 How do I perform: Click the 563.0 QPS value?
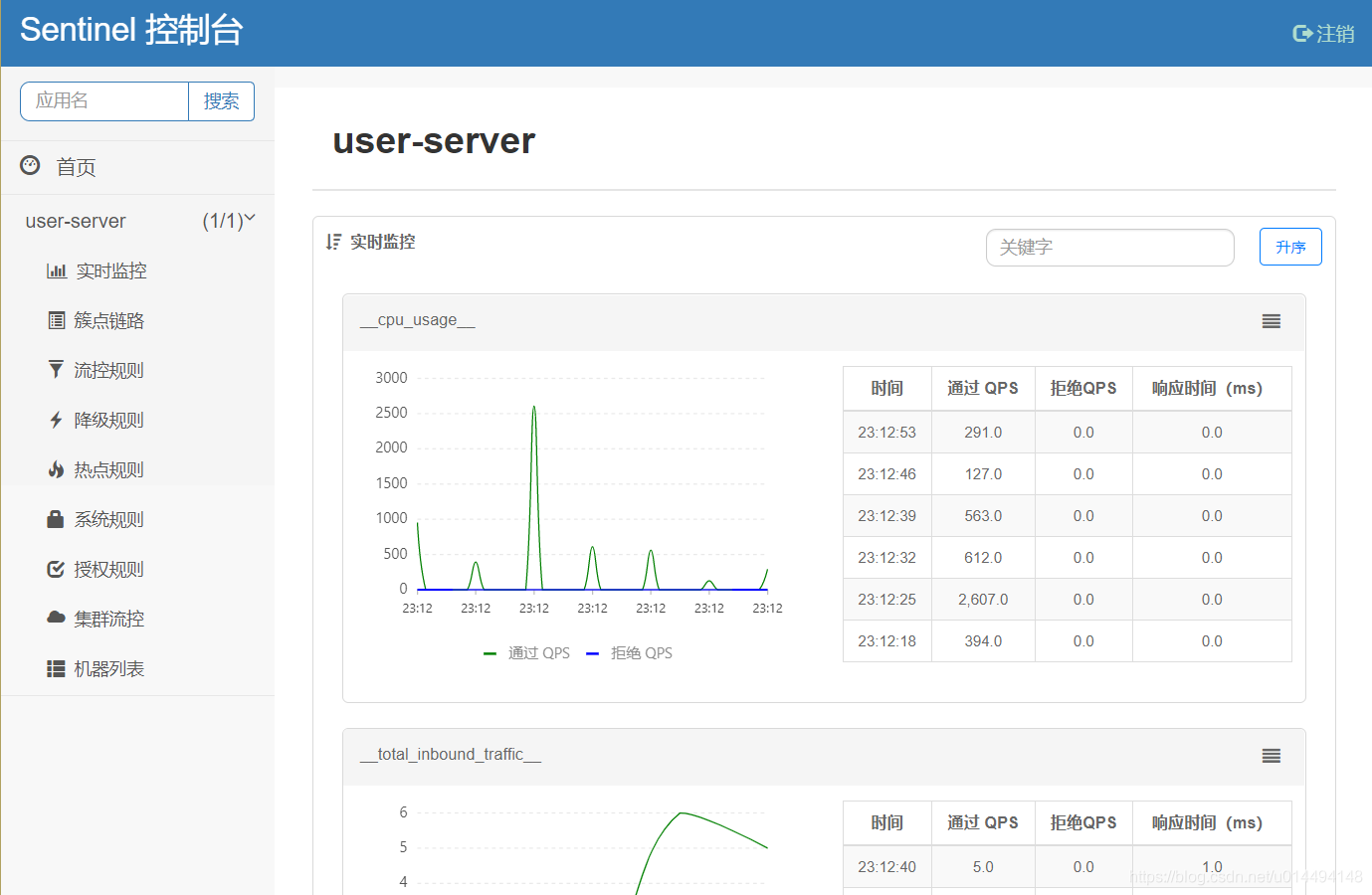tap(983, 516)
